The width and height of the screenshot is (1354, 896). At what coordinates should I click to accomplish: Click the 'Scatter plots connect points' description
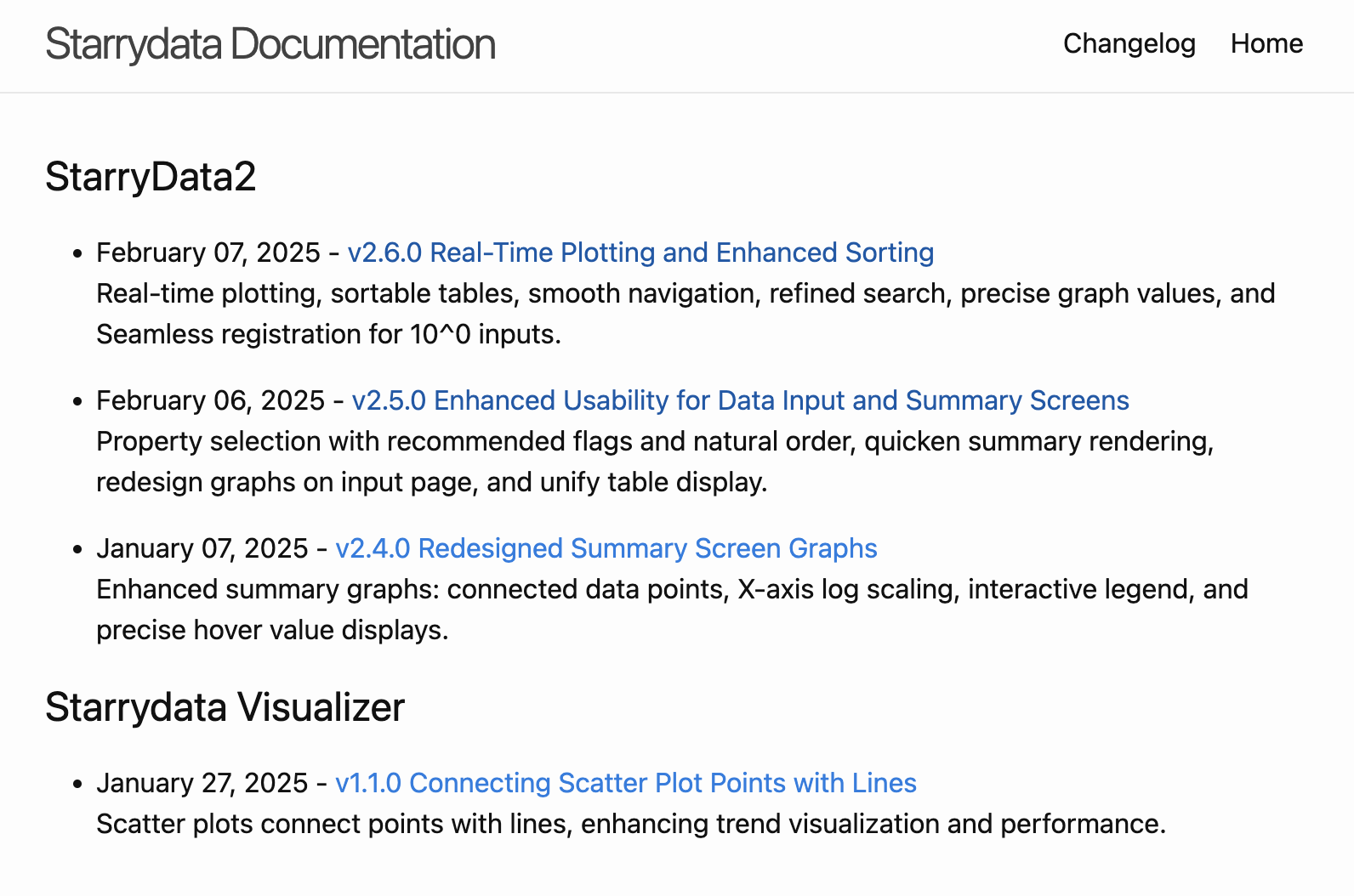click(630, 824)
